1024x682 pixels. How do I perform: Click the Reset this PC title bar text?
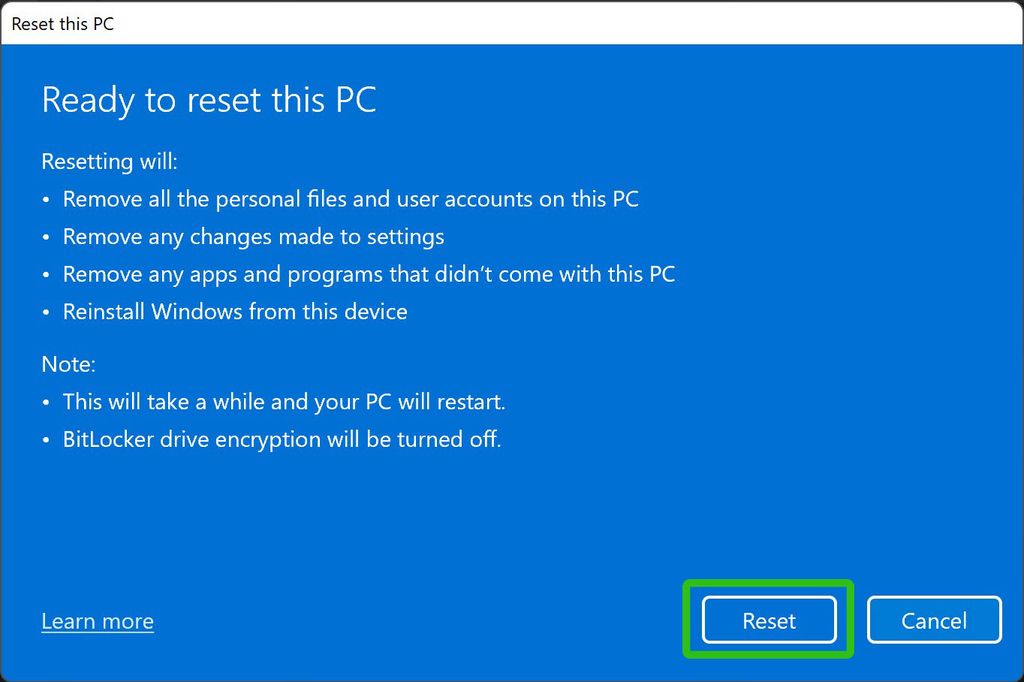pyautogui.click(x=63, y=23)
